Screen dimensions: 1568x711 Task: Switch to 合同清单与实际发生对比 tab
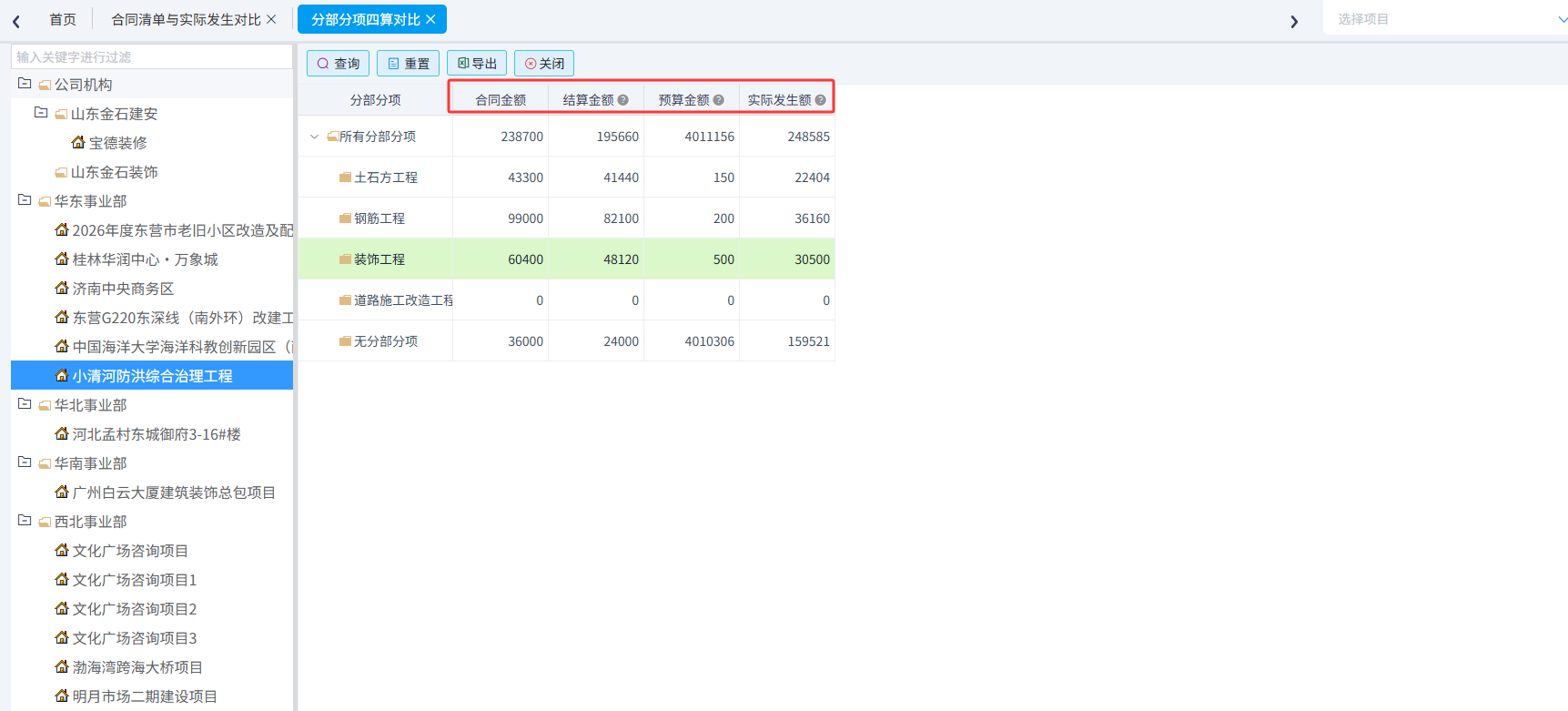[x=186, y=19]
